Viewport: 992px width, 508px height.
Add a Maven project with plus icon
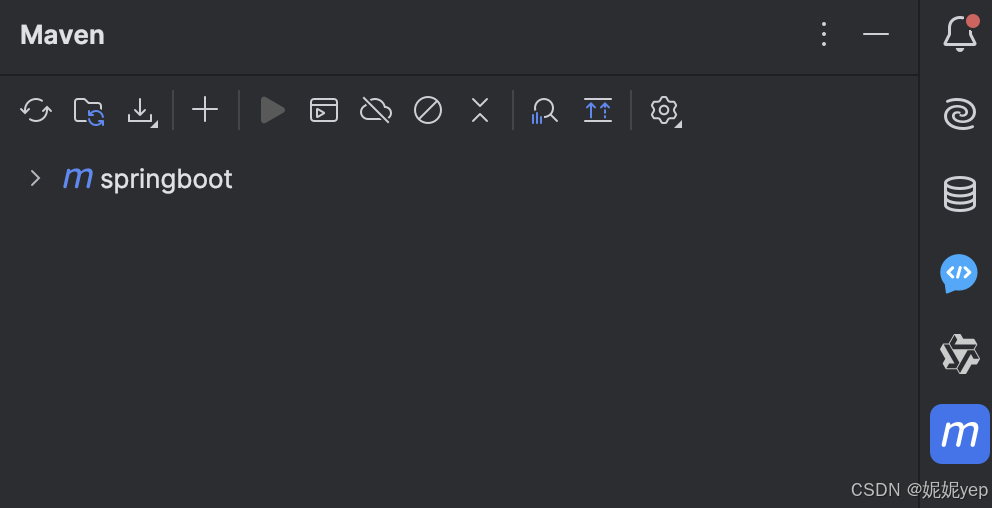pyautogui.click(x=205, y=110)
